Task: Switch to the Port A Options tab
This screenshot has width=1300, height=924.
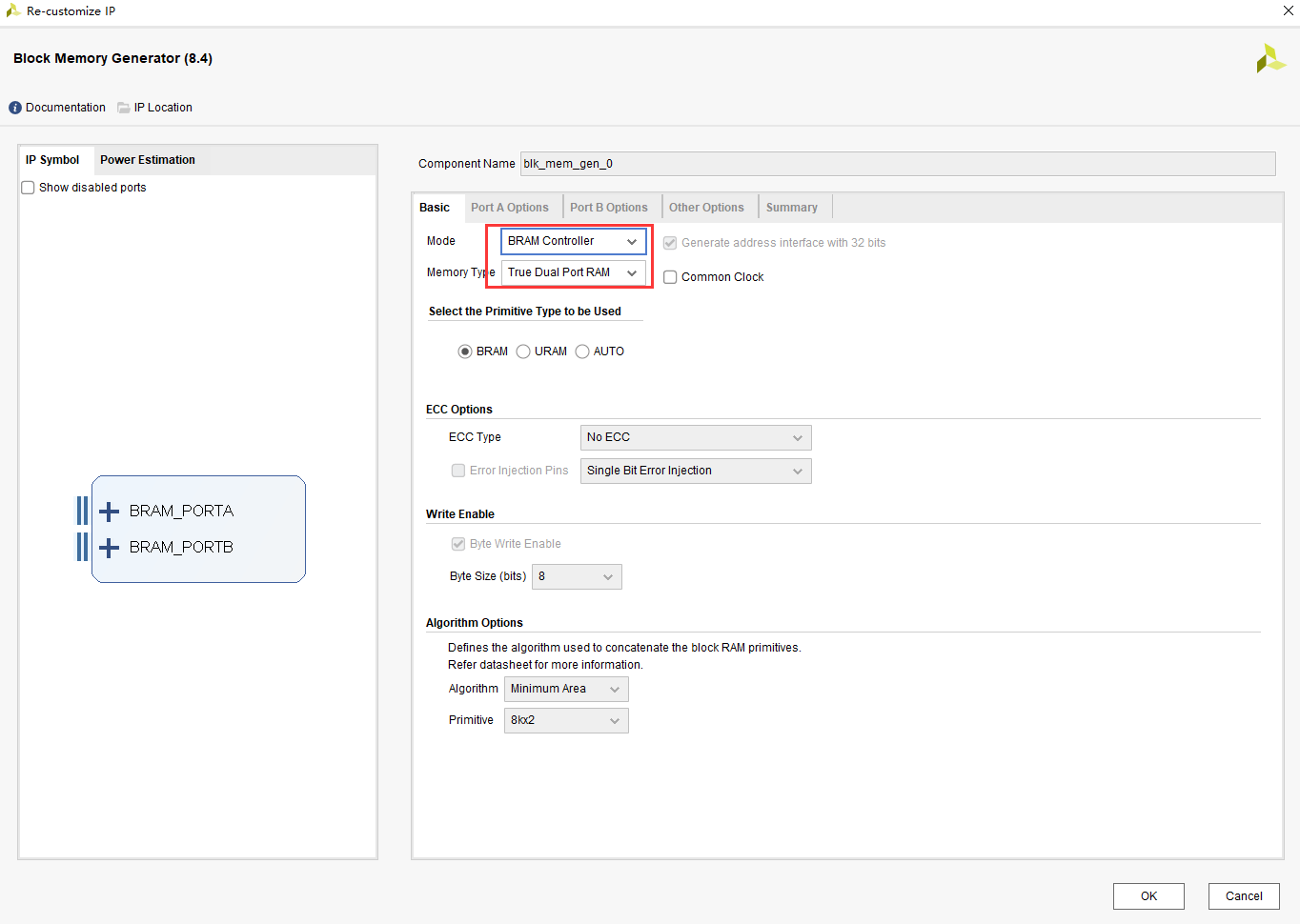Action: [510, 208]
